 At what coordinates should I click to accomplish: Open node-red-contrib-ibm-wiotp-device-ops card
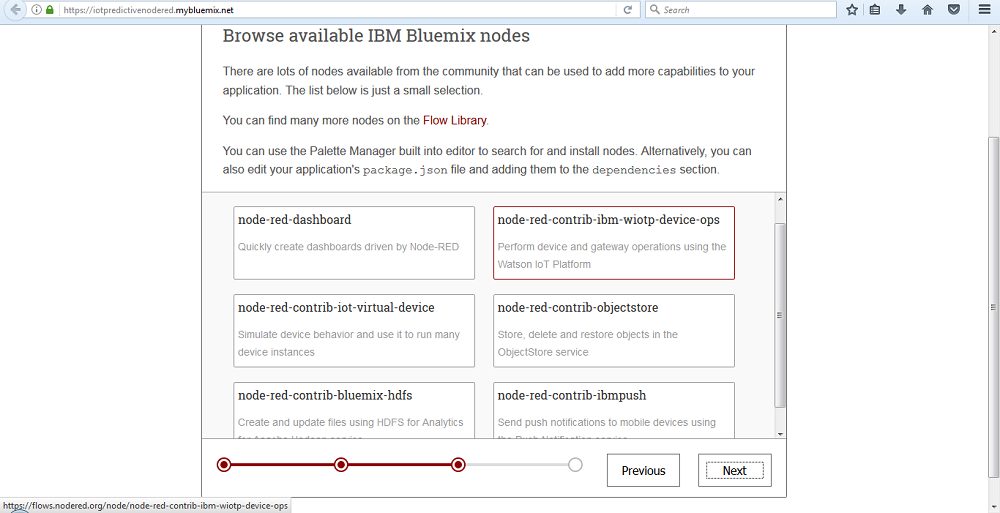coord(614,242)
